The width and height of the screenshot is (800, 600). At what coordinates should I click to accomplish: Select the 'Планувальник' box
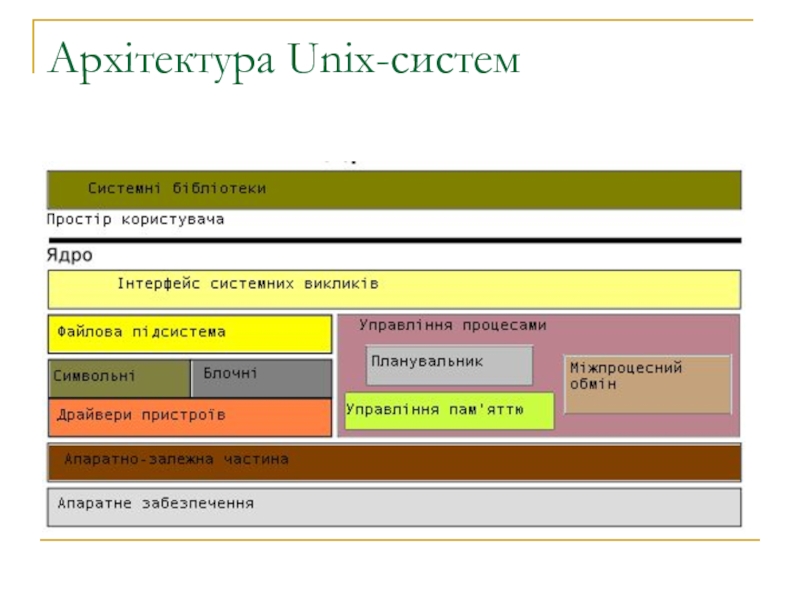tap(449, 365)
